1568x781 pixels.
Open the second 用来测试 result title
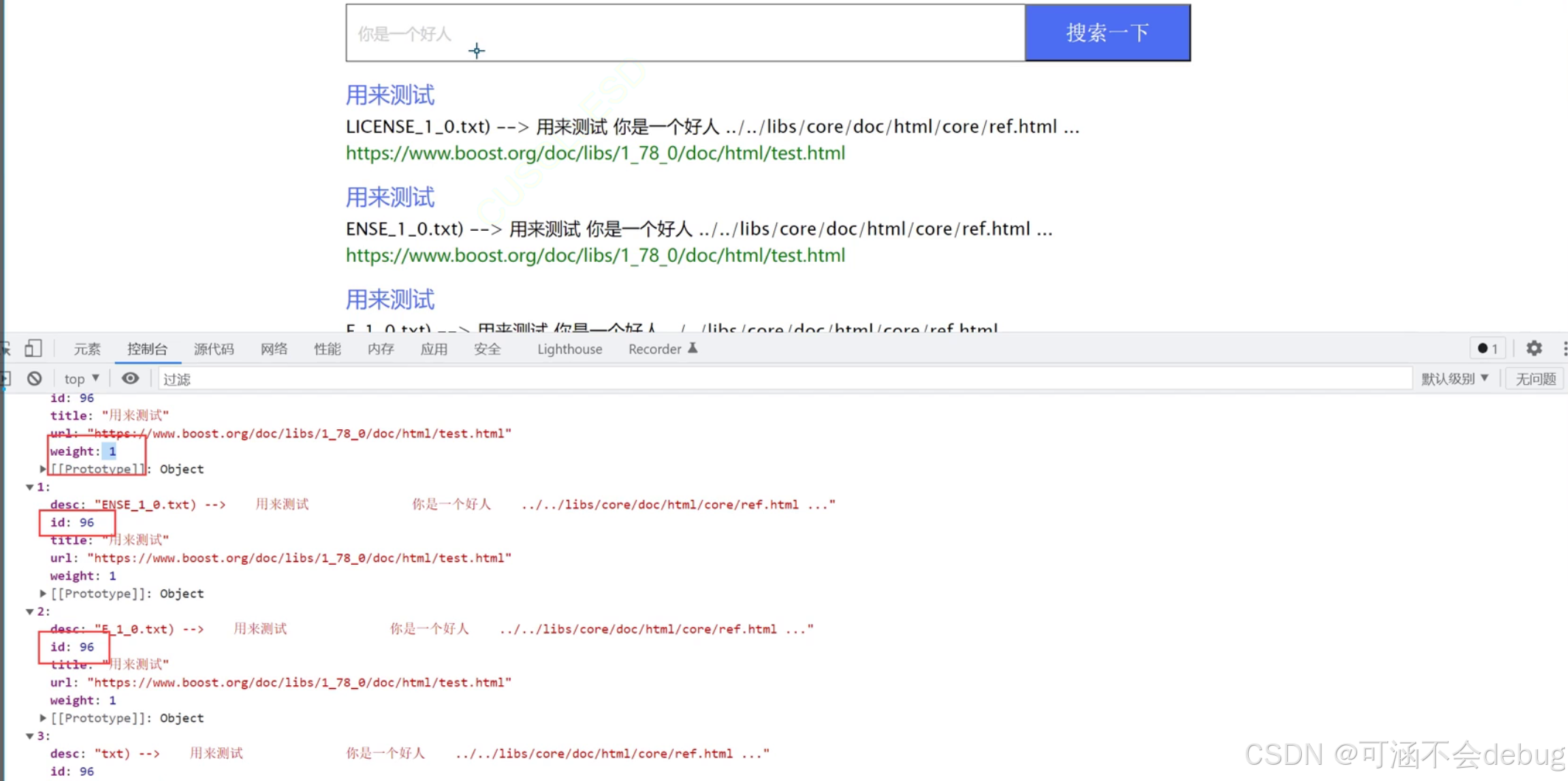[390, 198]
